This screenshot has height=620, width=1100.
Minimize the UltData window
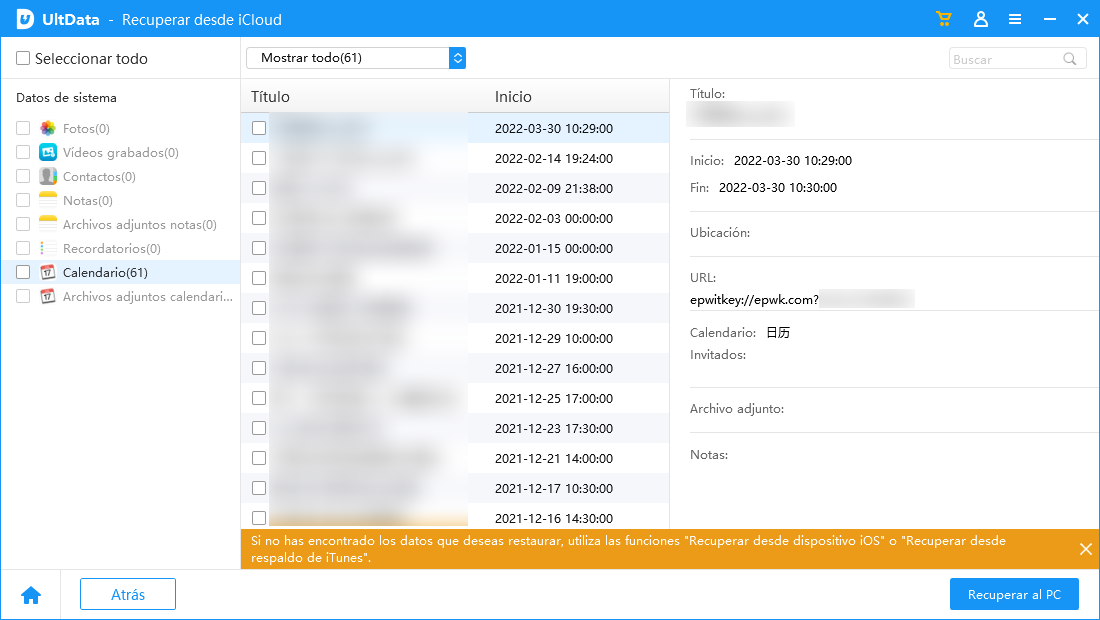(x=1049, y=20)
